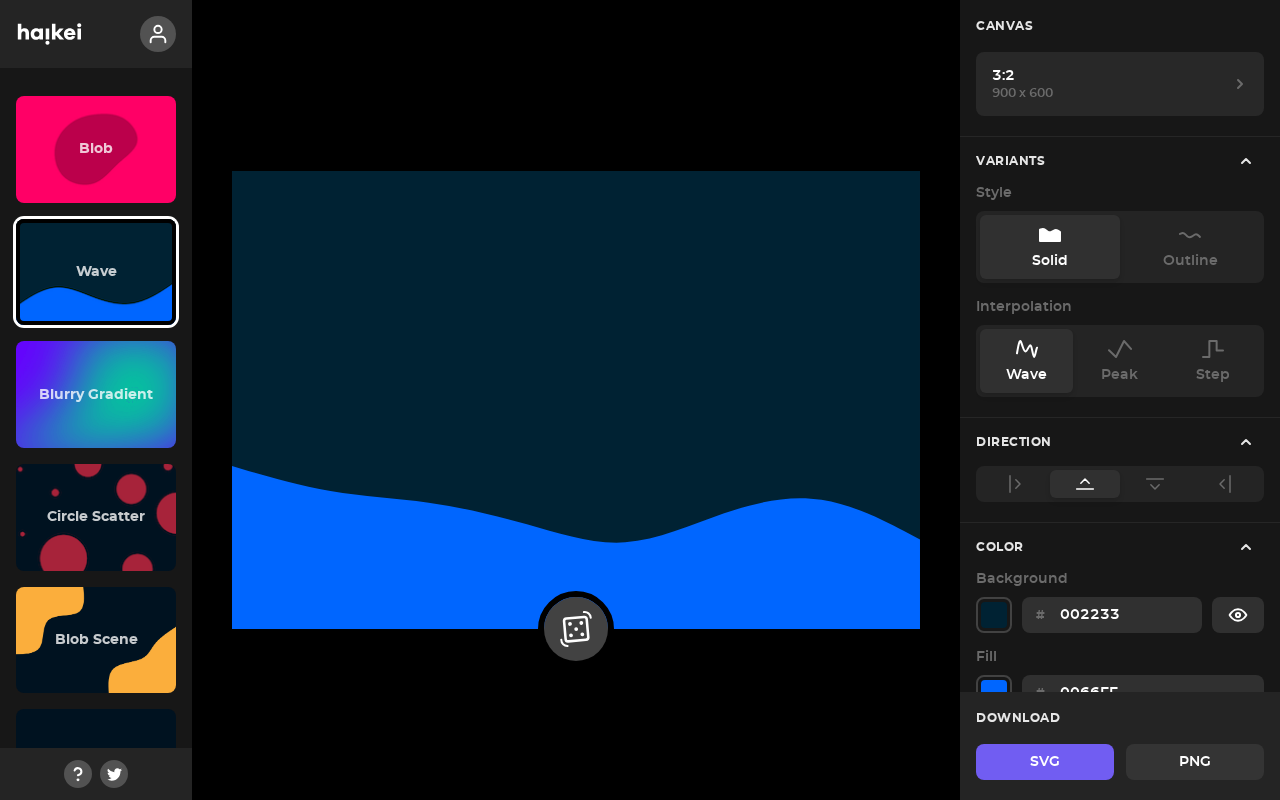
Task: Choose Peak interpolation
Action: click(1119, 361)
